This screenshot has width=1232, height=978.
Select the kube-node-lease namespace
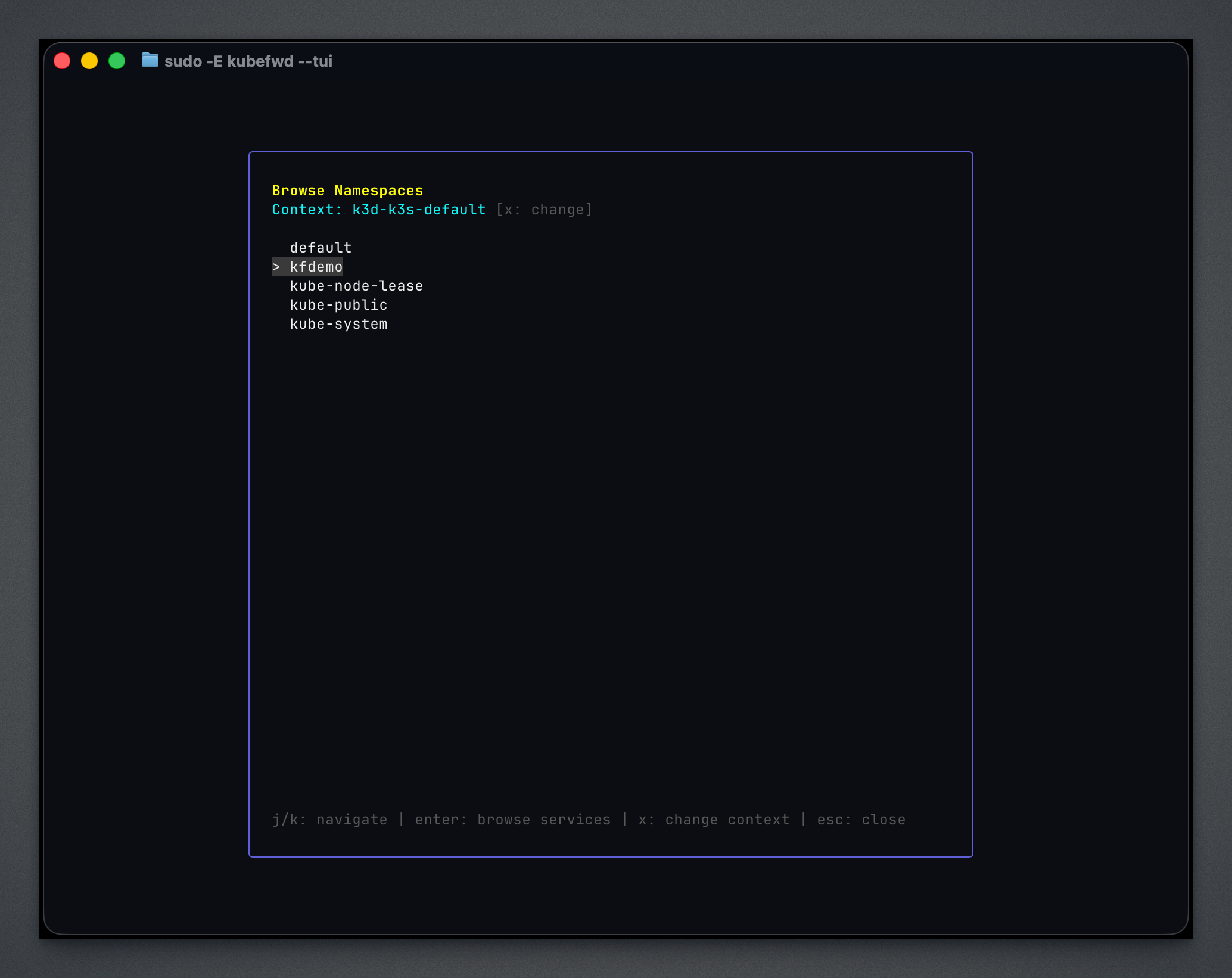tap(356, 286)
